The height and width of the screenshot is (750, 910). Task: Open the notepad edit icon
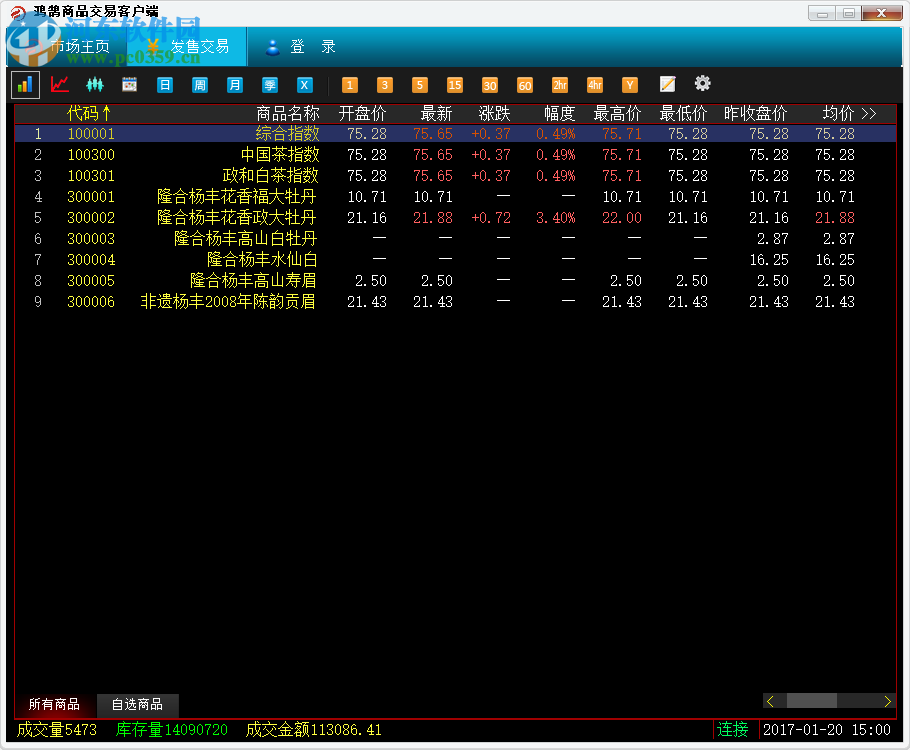pos(667,84)
